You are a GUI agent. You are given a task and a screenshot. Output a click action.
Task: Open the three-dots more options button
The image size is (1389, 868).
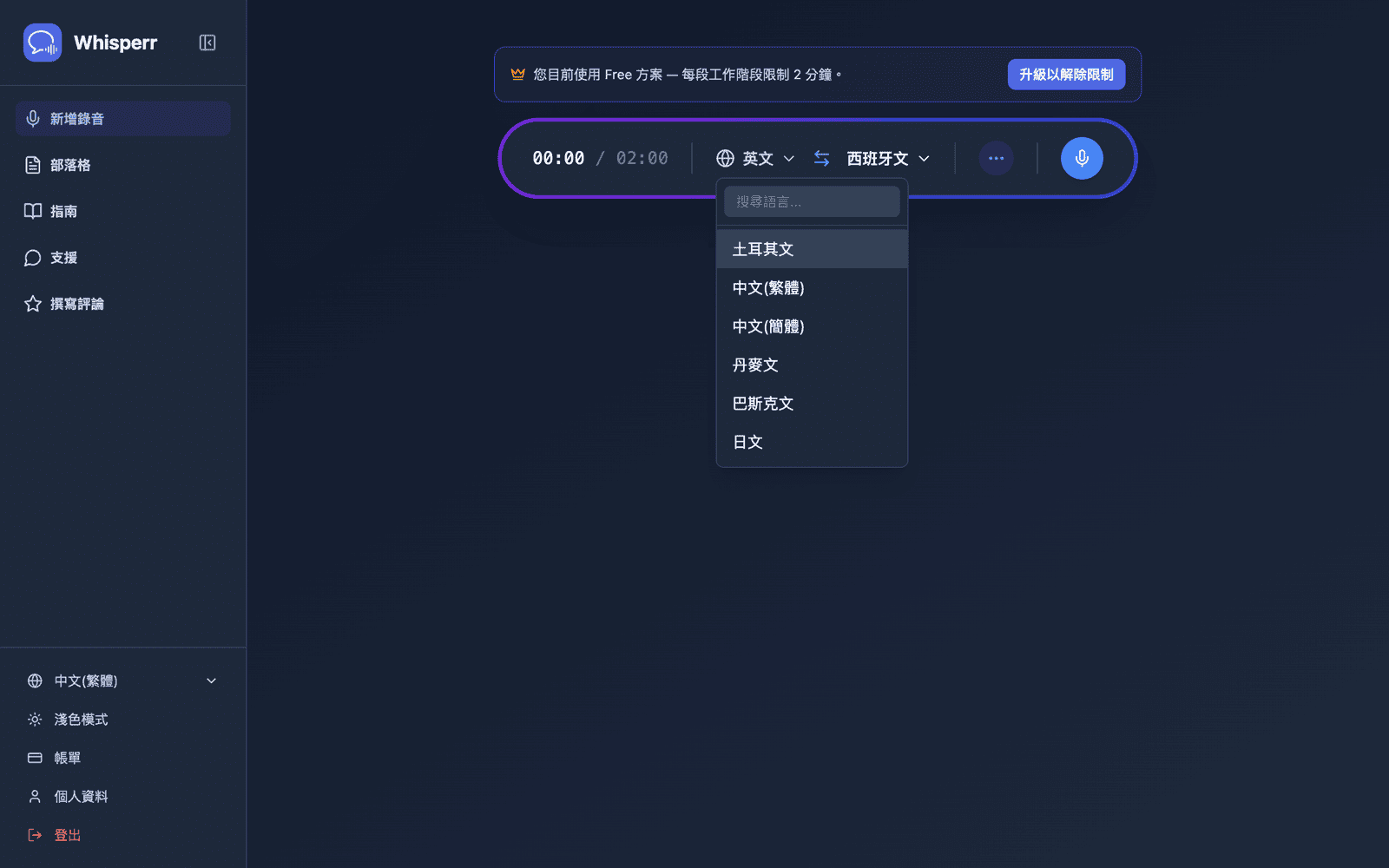(x=996, y=158)
